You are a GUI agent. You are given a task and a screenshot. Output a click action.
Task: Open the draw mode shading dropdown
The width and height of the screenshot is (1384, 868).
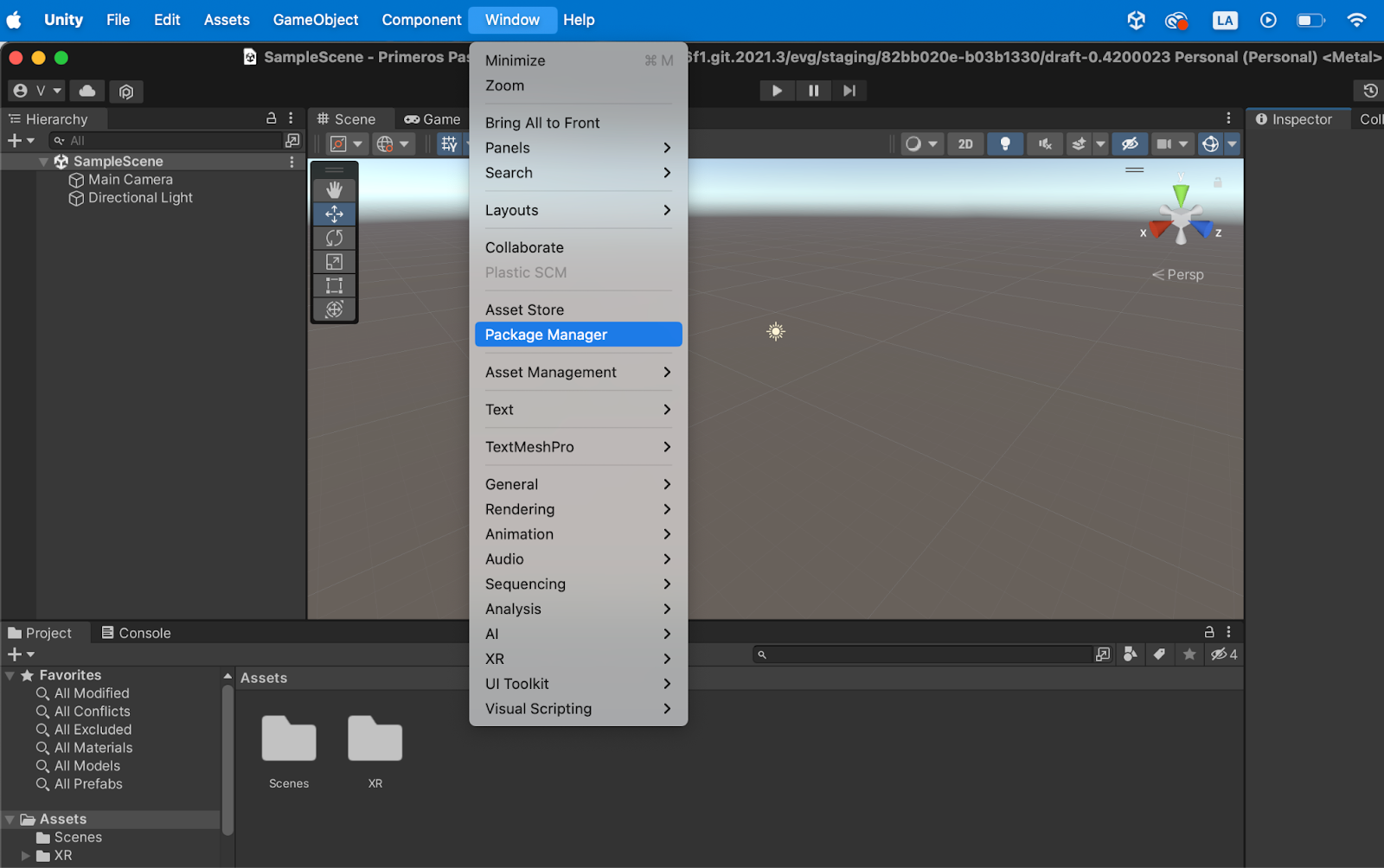[921, 144]
